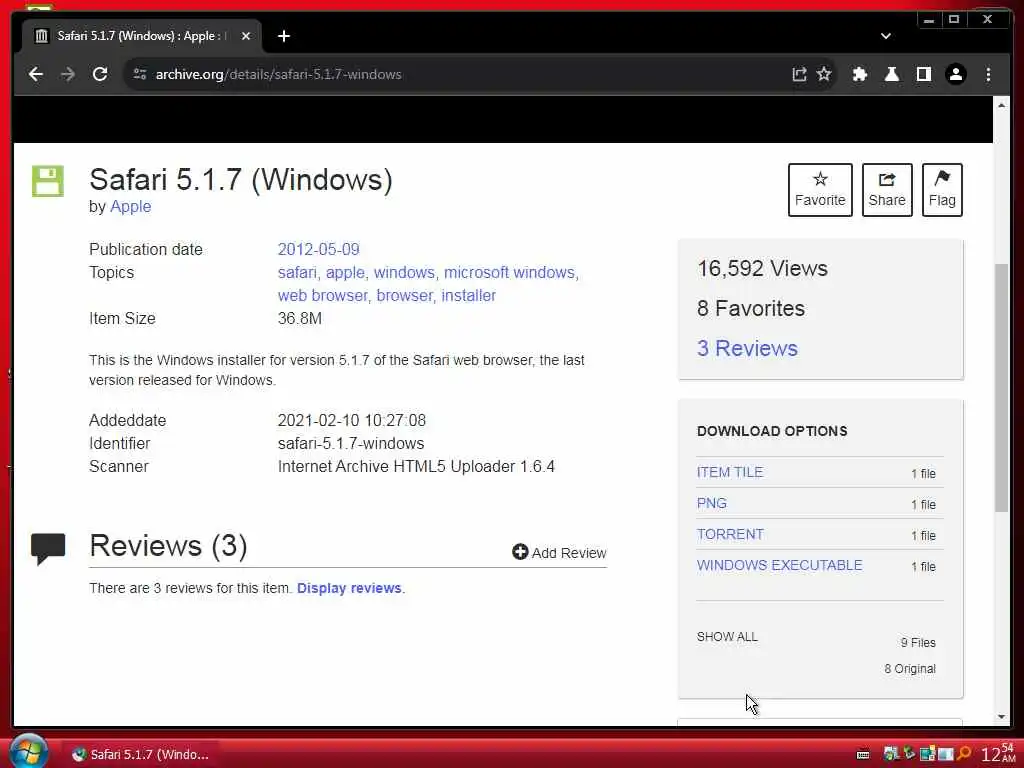
Task: Open the Chrome profile avatar
Action: point(956,74)
